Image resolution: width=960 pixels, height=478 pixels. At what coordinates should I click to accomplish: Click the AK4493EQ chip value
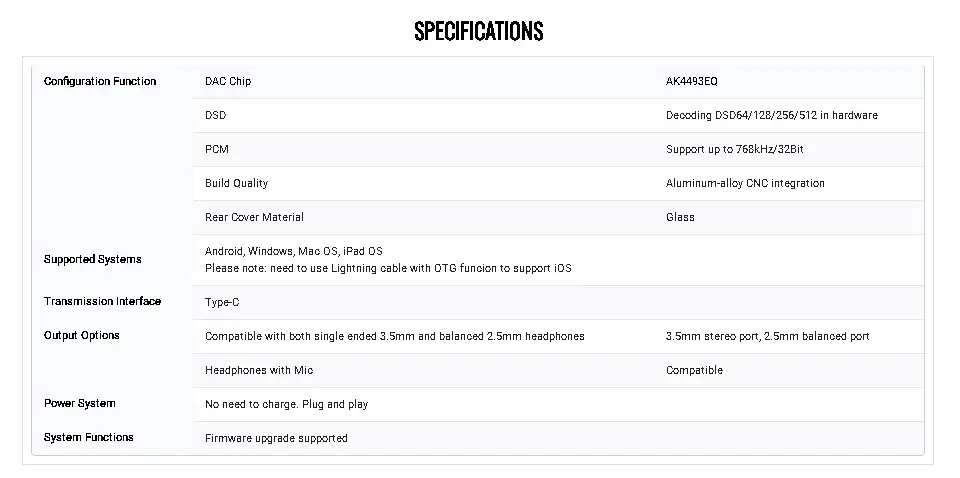[x=692, y=81]
